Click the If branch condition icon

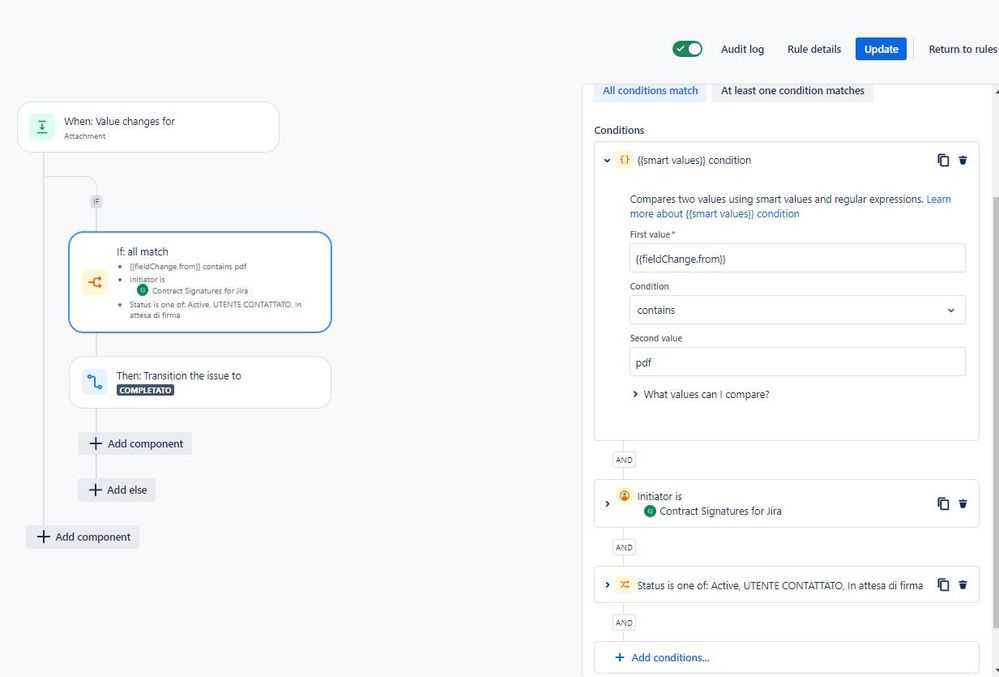click(x=95, y=282)
